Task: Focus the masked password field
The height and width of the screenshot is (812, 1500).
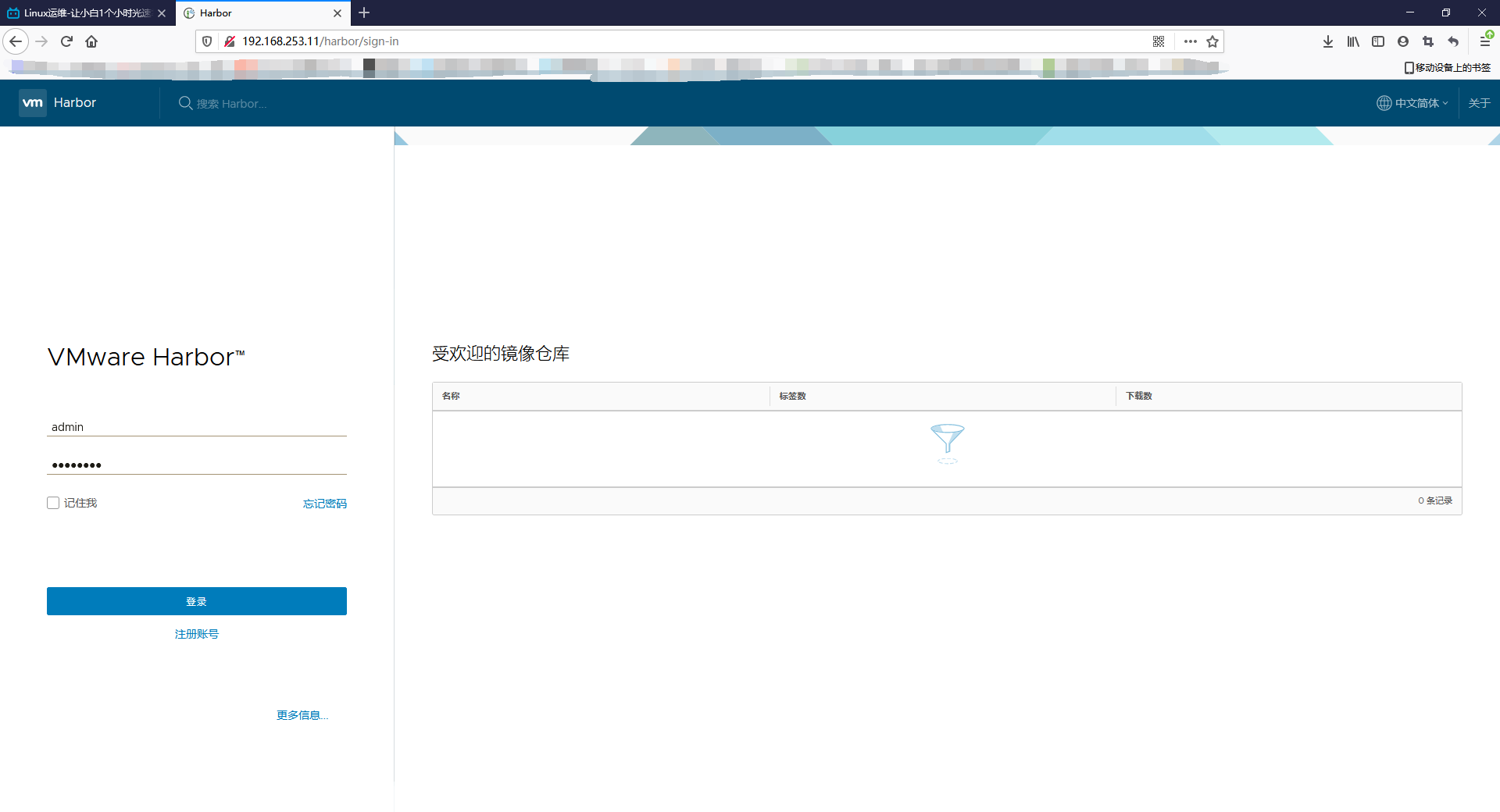Action: pyautogui.click(x=197, y=465)
